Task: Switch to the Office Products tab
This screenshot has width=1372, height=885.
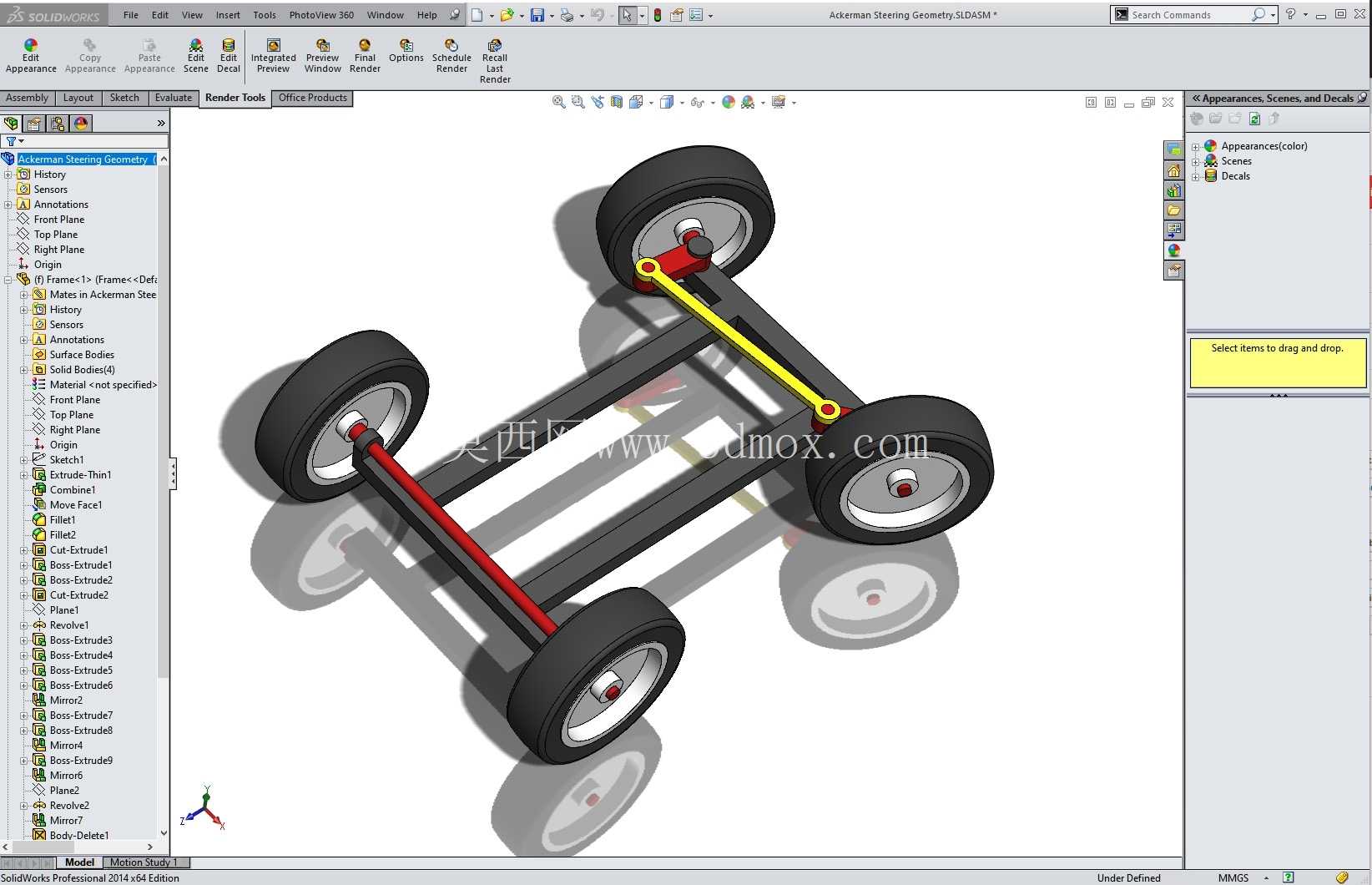Action: coord(313,98)
